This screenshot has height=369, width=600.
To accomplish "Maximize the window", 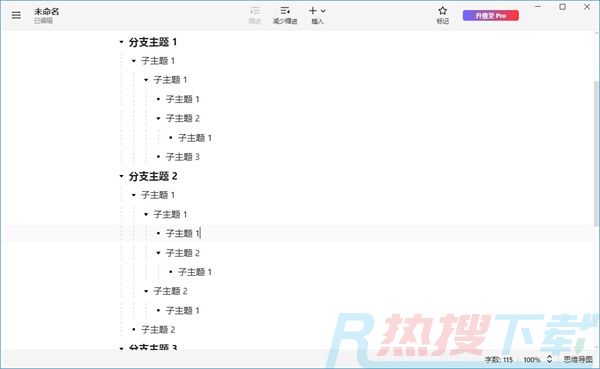I will click(562, 7).
